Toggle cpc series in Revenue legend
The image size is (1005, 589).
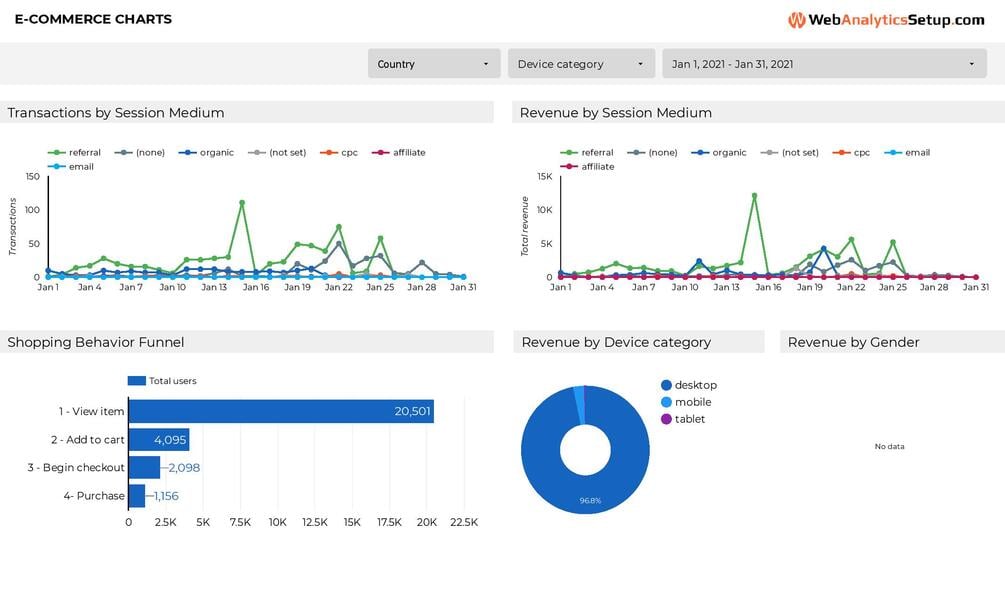coord(851,153)
